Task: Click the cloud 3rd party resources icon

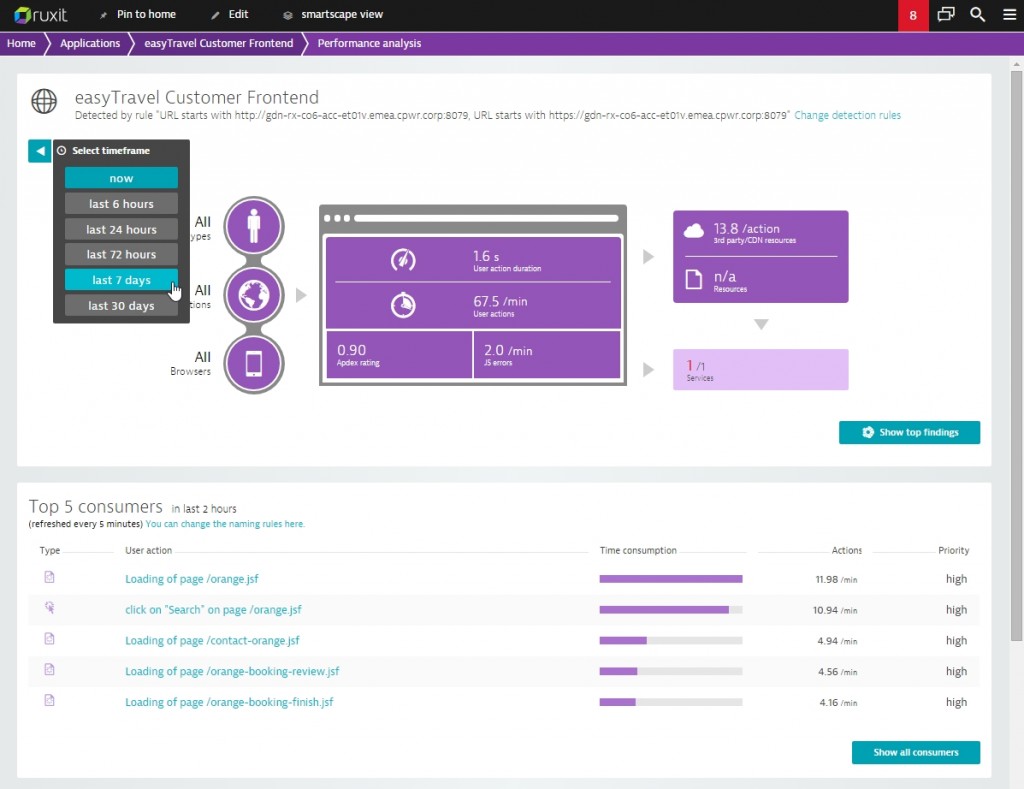Action: pos(694,231)
